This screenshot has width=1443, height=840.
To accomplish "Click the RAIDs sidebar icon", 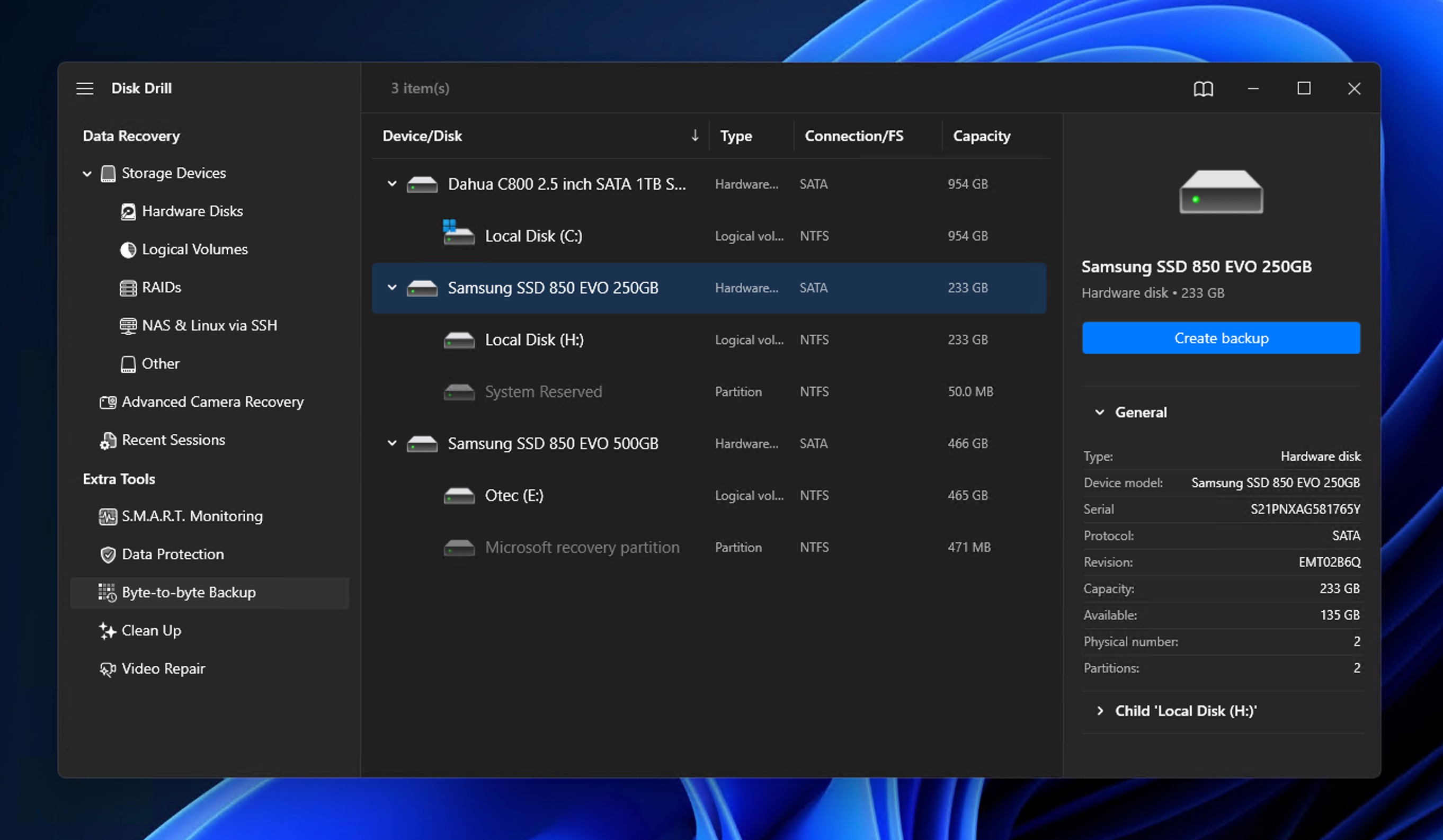I will (128, 288).
